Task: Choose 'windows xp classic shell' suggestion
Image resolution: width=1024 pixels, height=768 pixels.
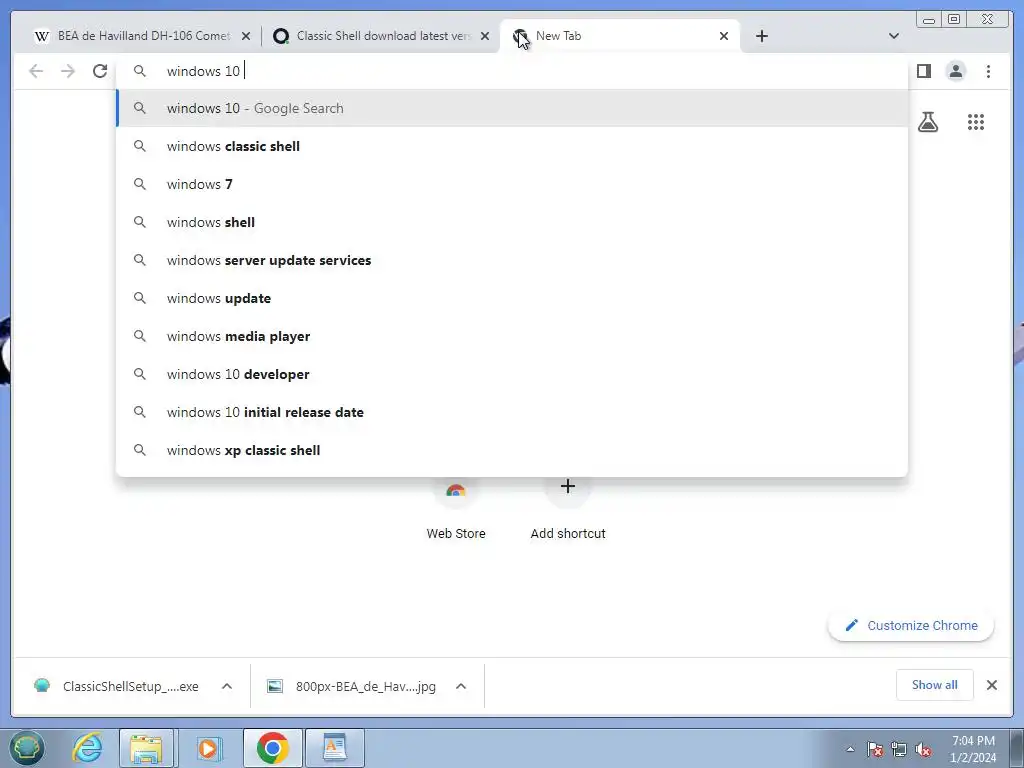Action: 512,450
